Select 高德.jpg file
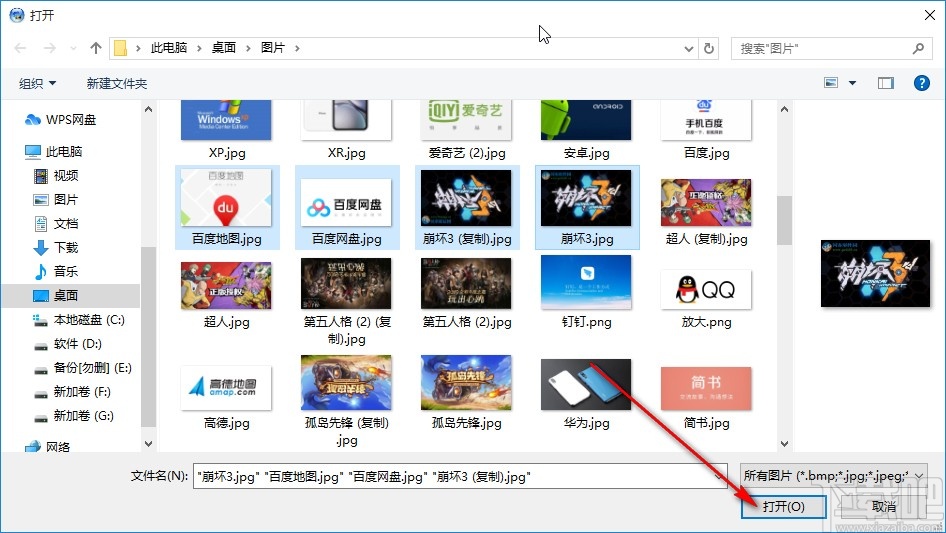This screenshot has width=946, height=533. [227, 397]
